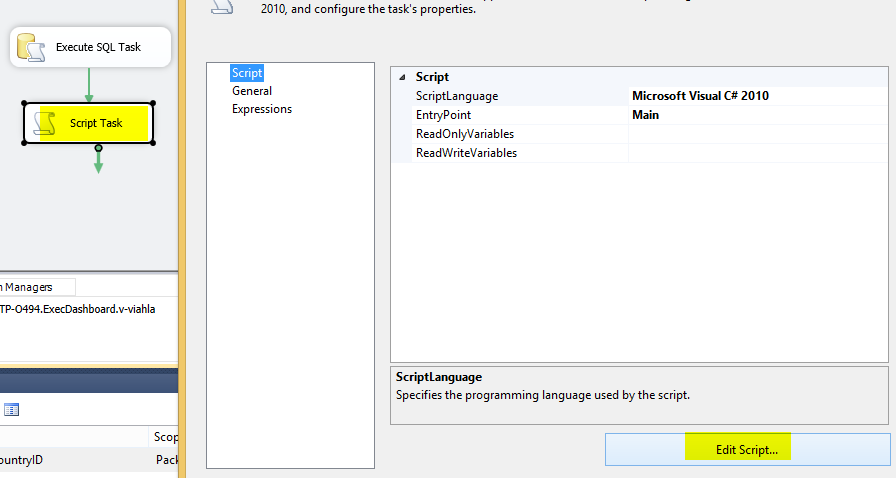
Task: Click the Execute SQL Task database icon
Action: point(31,47)
